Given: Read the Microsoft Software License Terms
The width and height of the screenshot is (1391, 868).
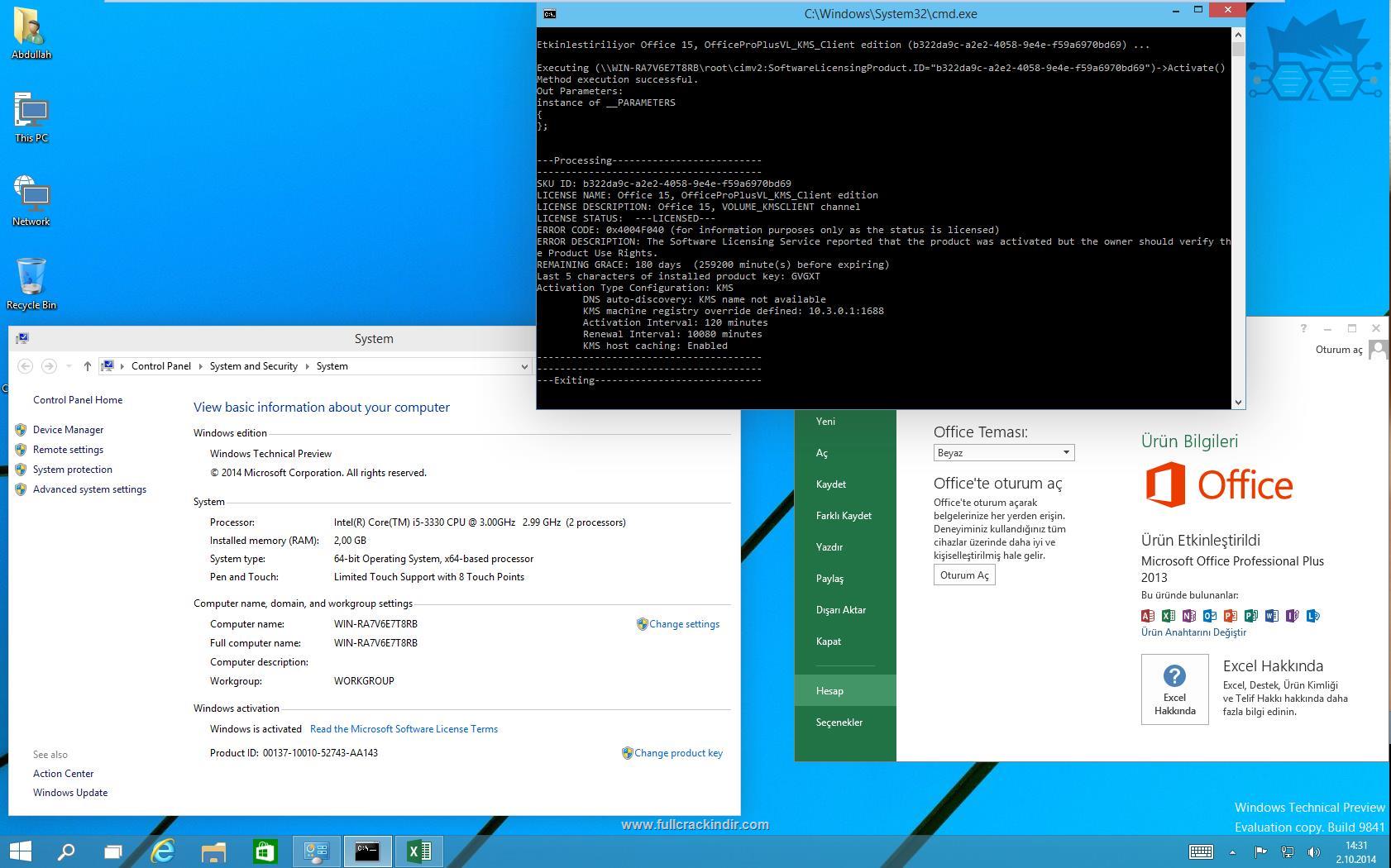Looking at the screenshot, I should pos(404,729).
